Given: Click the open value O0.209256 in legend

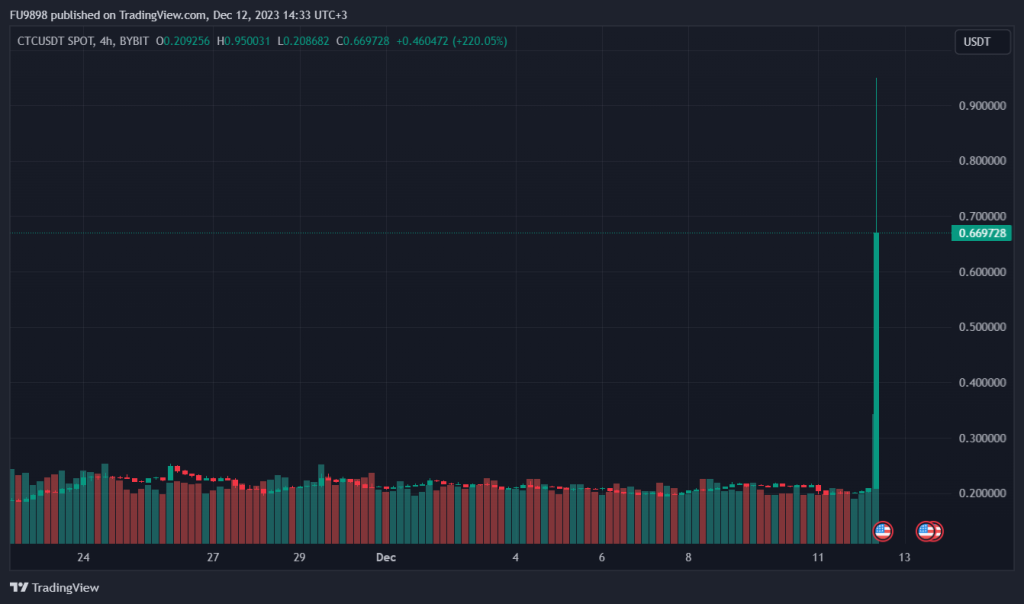Looking at the screenshot, I should pyautogui.click(x=182, y=41).
